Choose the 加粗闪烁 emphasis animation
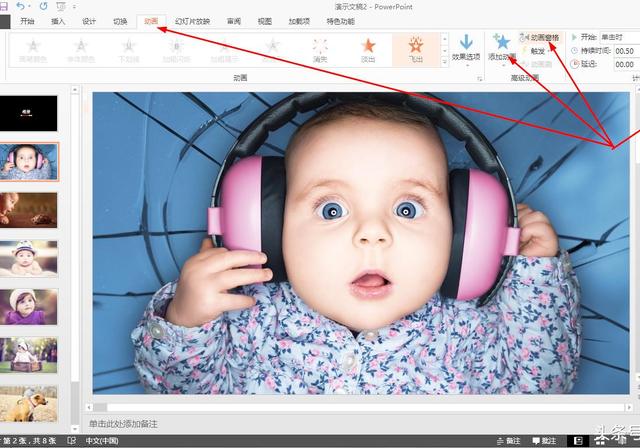The height and width of the screenshot is (448, 640). tap(176, 51)
